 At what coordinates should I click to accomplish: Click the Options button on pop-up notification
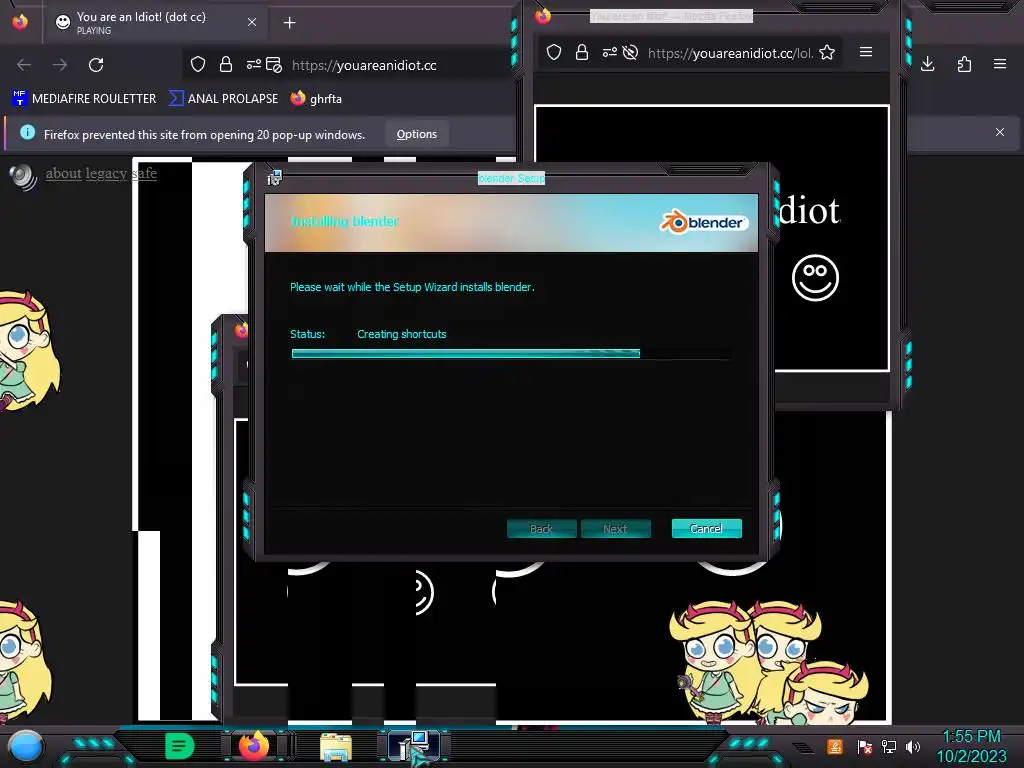[417, 134]
